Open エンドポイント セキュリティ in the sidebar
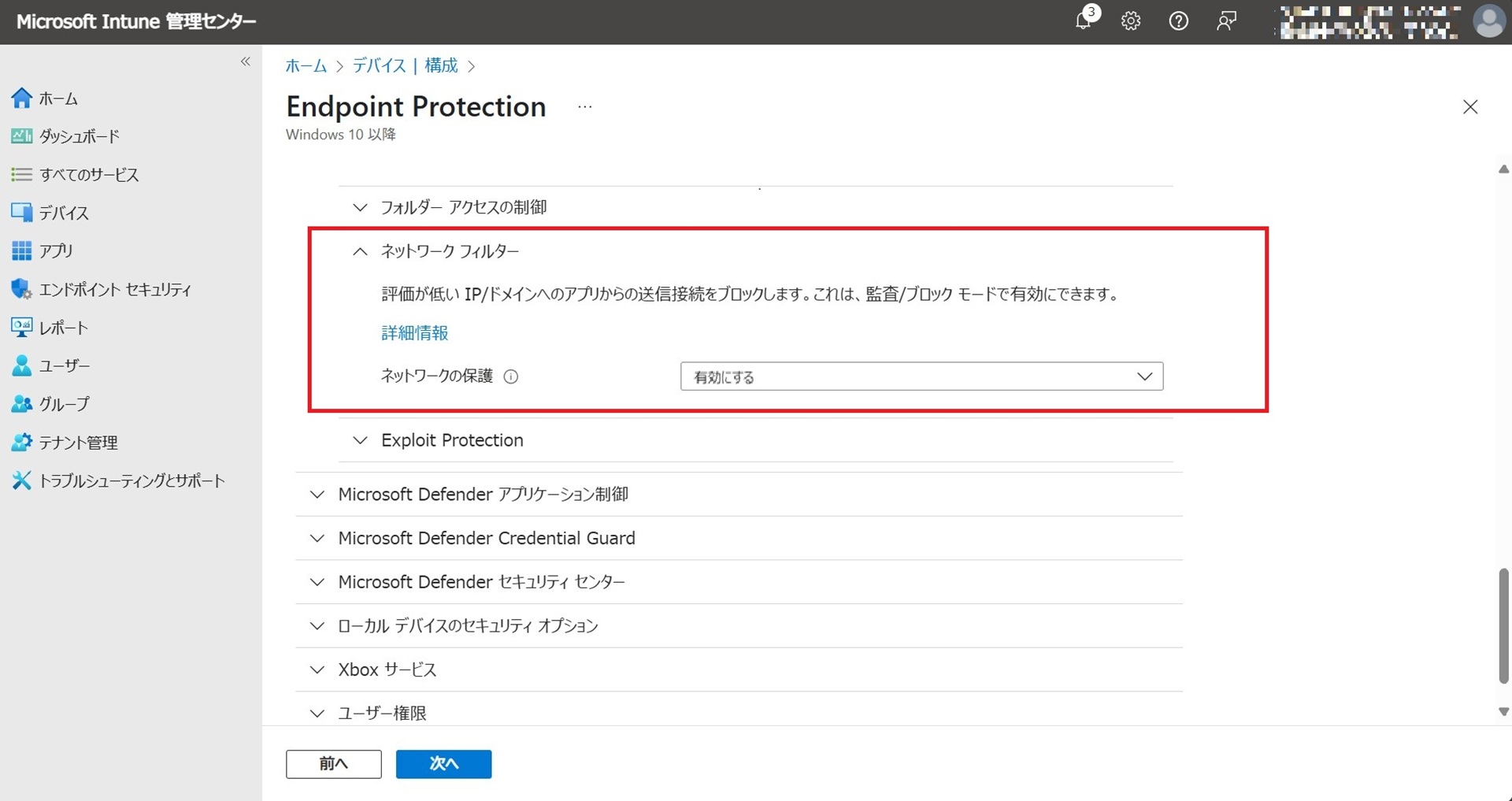The height and width of the screenshot is (801, 1512). (x=115, y=289)
